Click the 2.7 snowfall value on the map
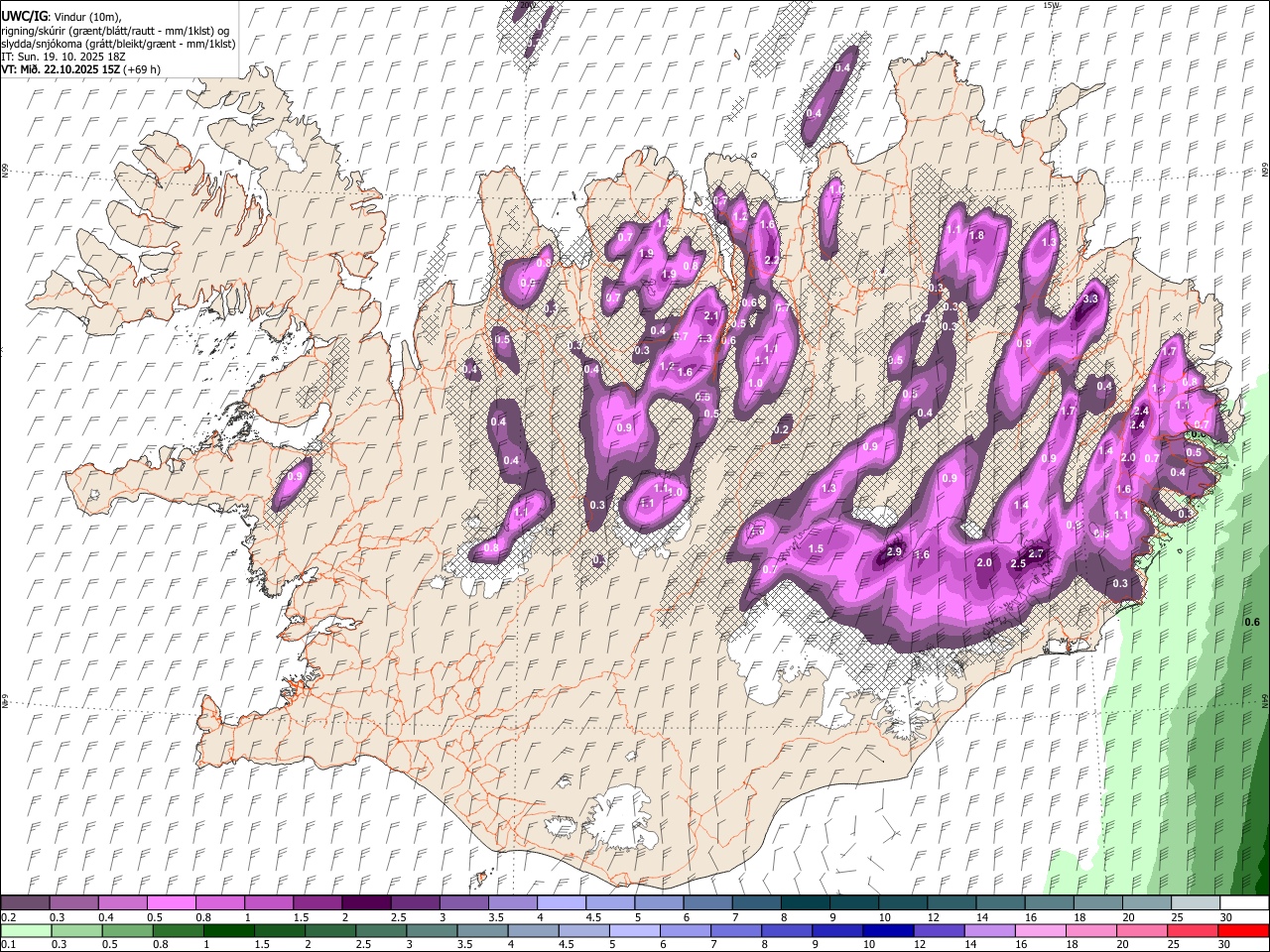Image resolution: width=1270 pixels, height=952 pixels. (x=1037, y=553)
